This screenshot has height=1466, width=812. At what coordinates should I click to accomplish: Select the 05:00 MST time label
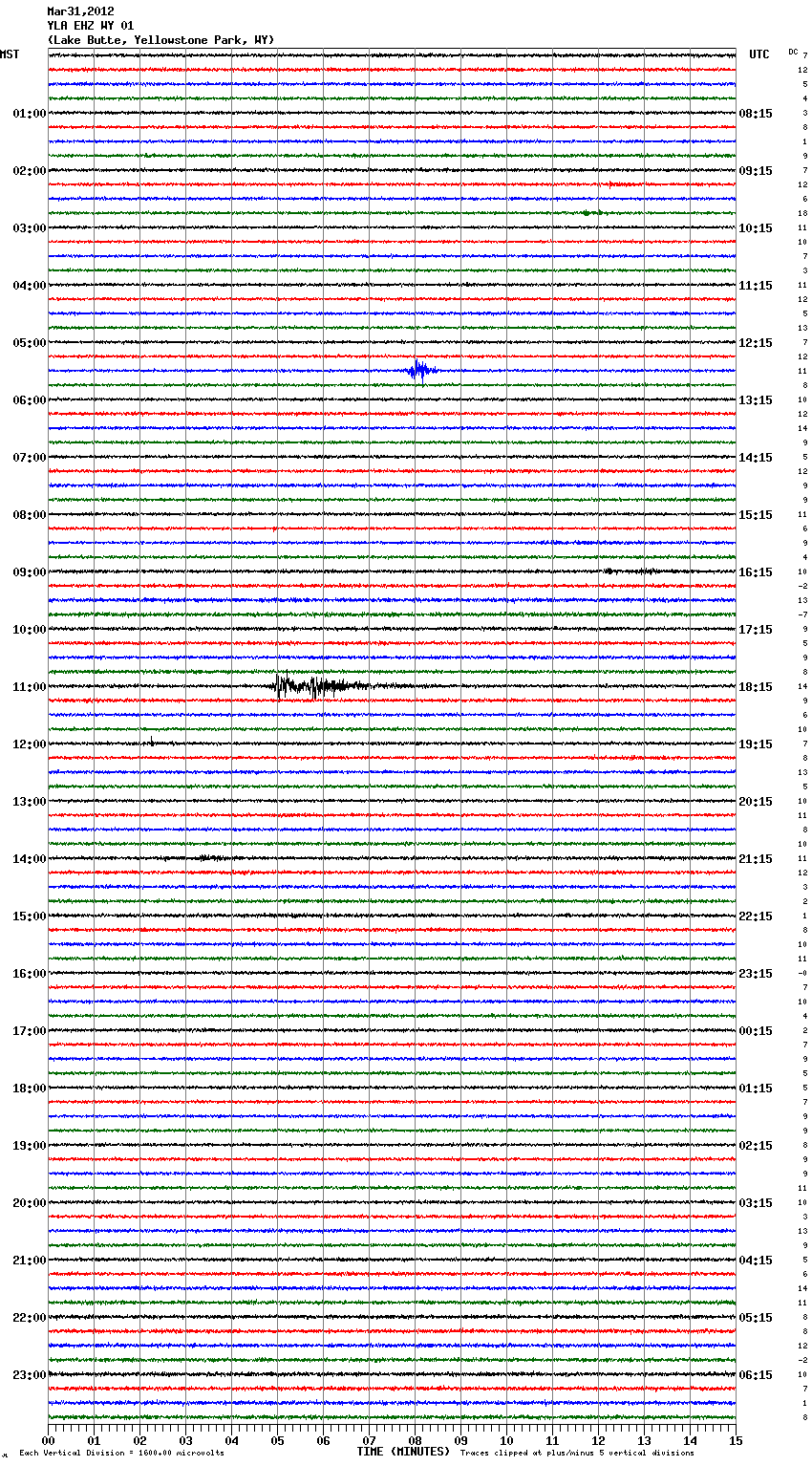click(30, 343)
